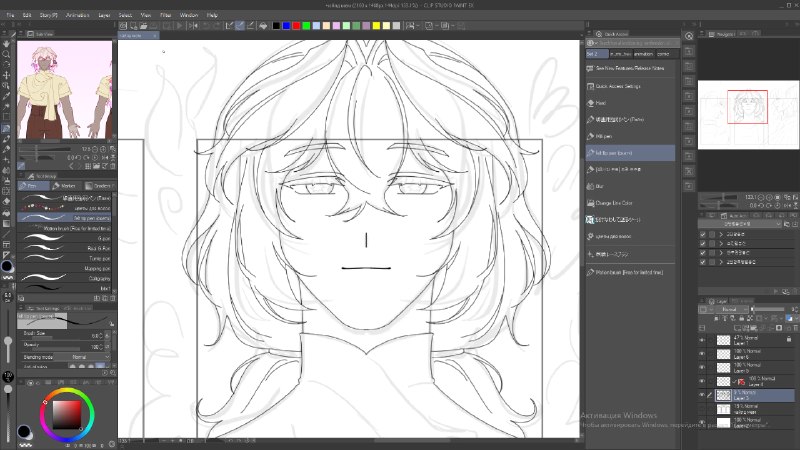This screenshot has height=450, width=800.
Task: Expand the first auto action entry arrow
Action: [x=721, y=234]
